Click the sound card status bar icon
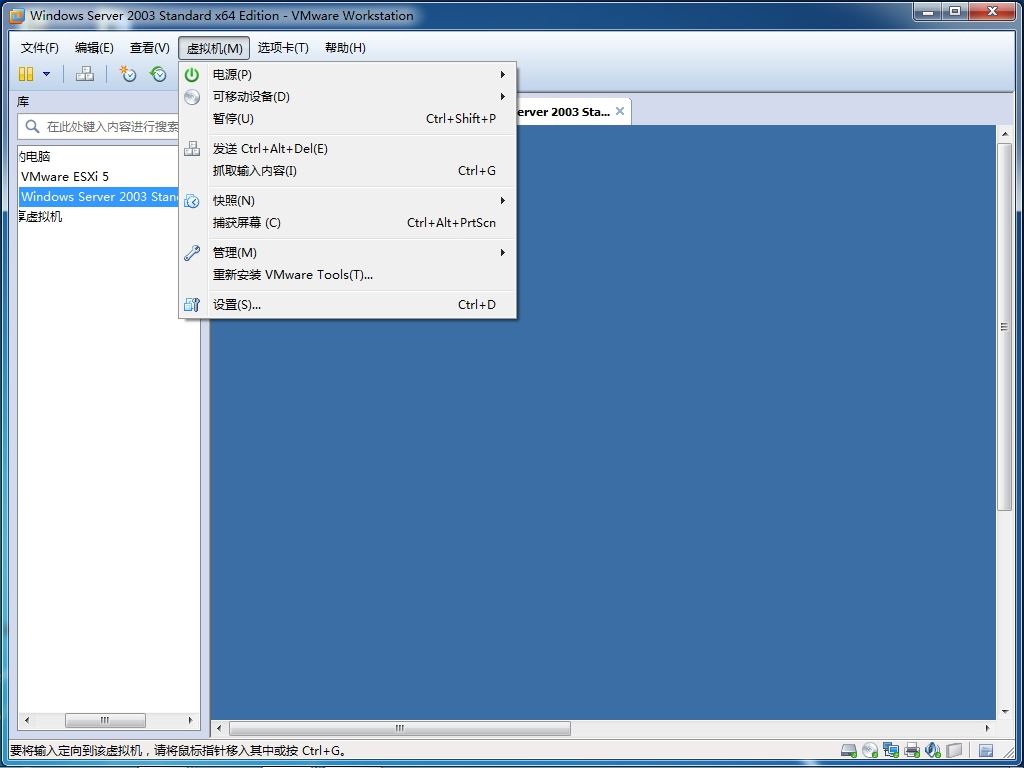Screen dimensions: 1024x768 (x=933, y=750)
